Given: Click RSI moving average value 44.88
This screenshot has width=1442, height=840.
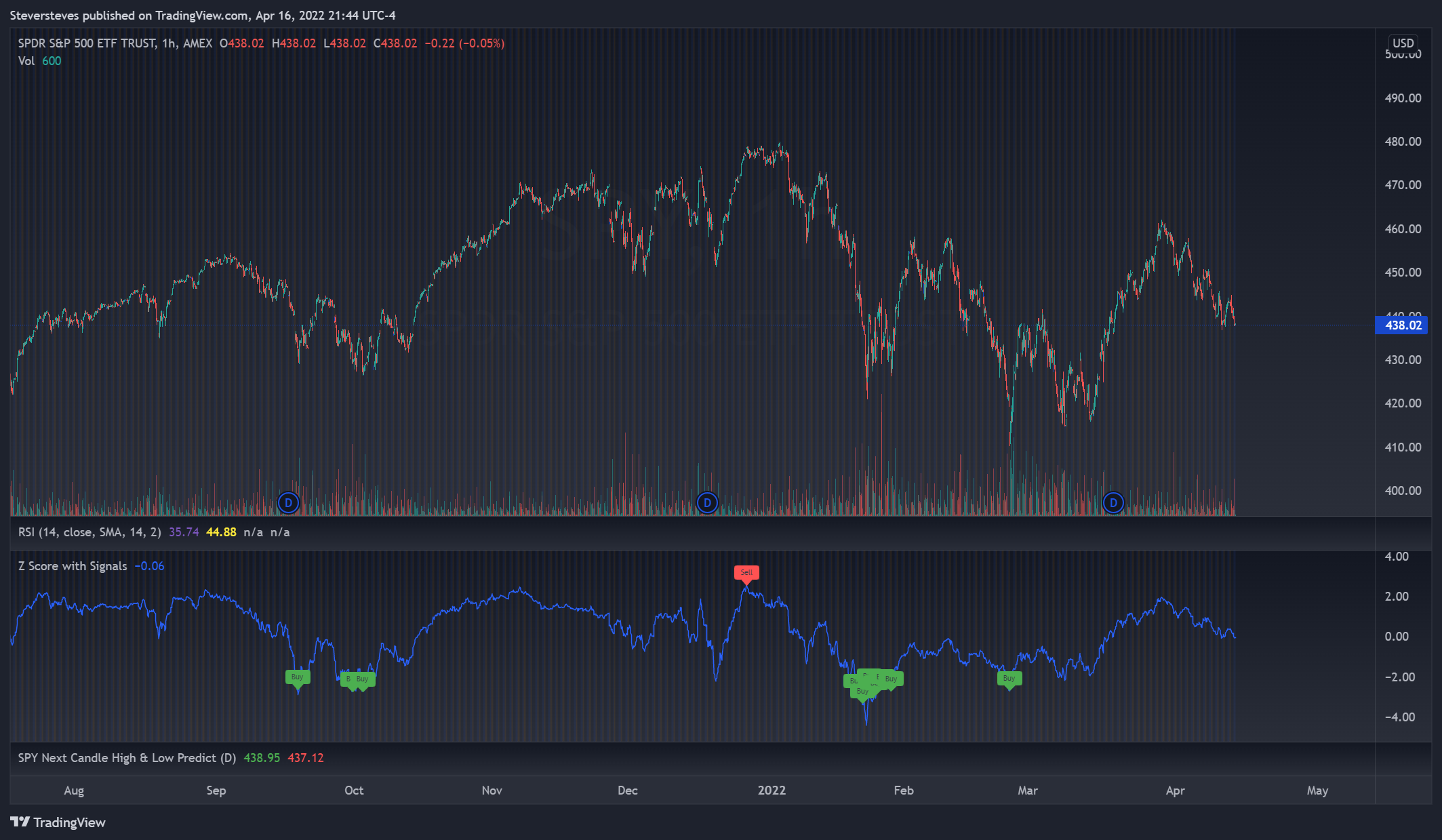Looking at the screenshot, I should (x=221, y=532).
